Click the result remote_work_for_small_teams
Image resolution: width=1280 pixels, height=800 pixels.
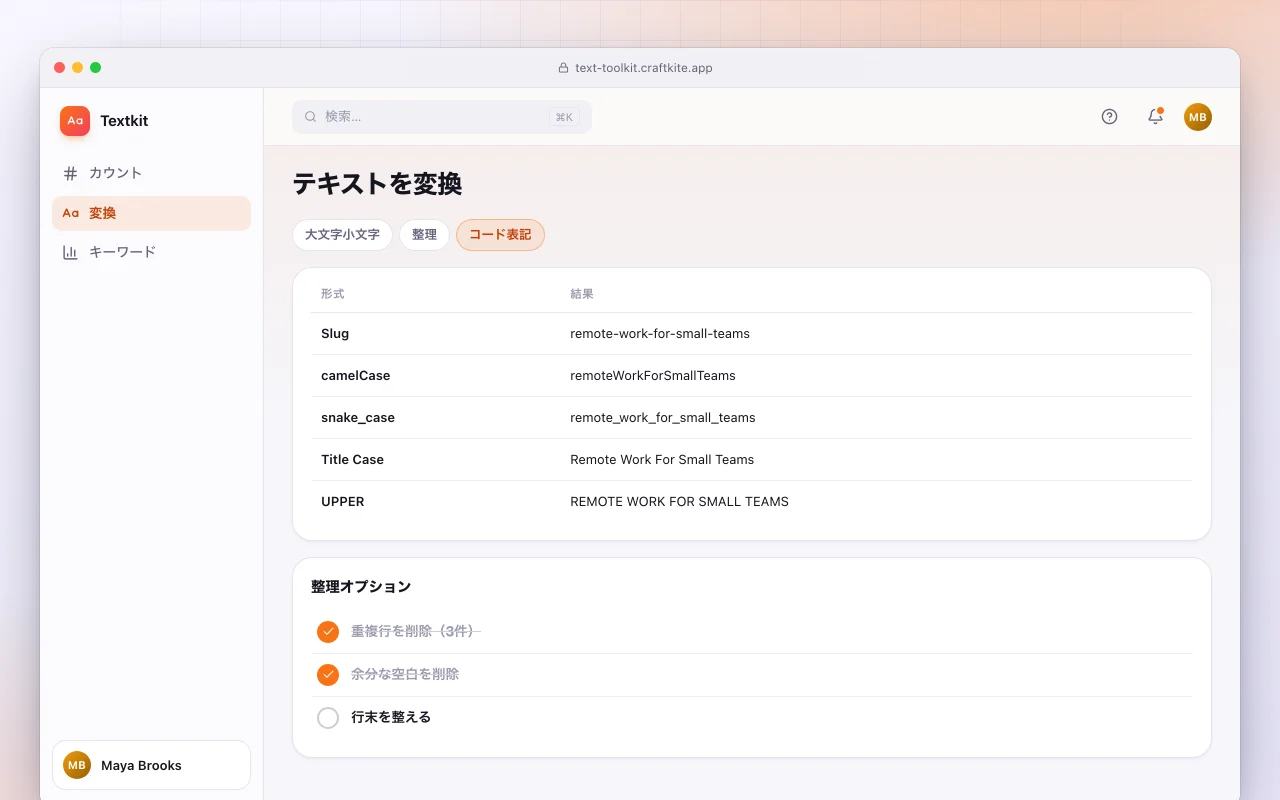663,418
